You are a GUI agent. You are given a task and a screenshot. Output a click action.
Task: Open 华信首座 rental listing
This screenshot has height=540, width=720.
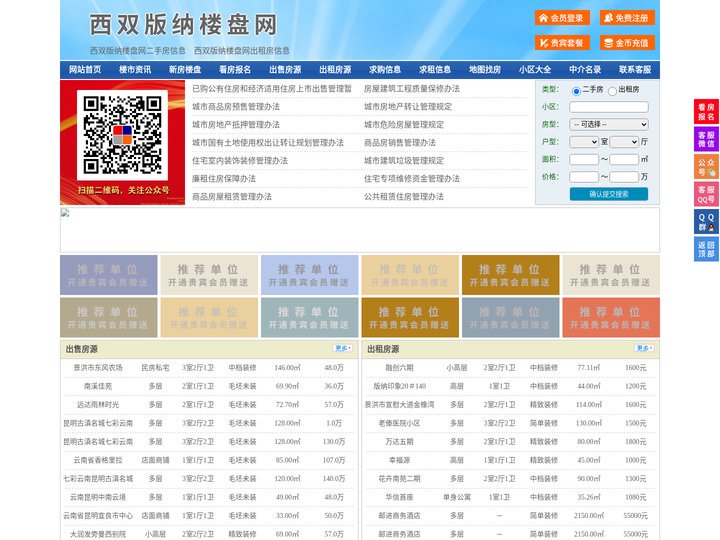[x=399, y=497]
